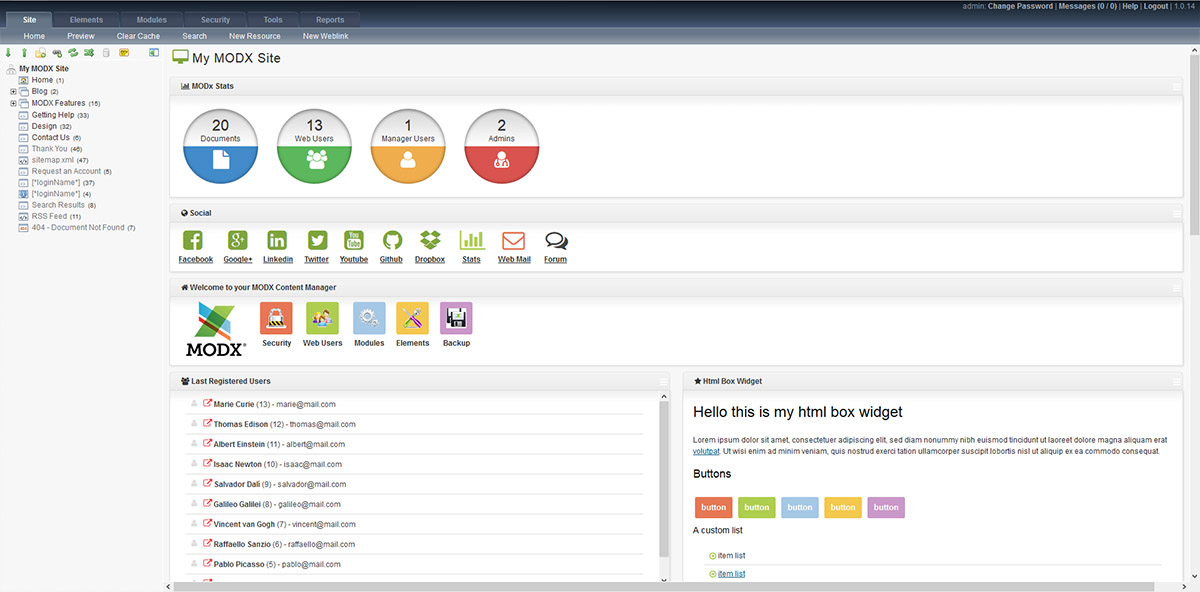Click the green expand tree arrow icon
The height and width of the screenshot is (592, 1200).
point(8,52)
